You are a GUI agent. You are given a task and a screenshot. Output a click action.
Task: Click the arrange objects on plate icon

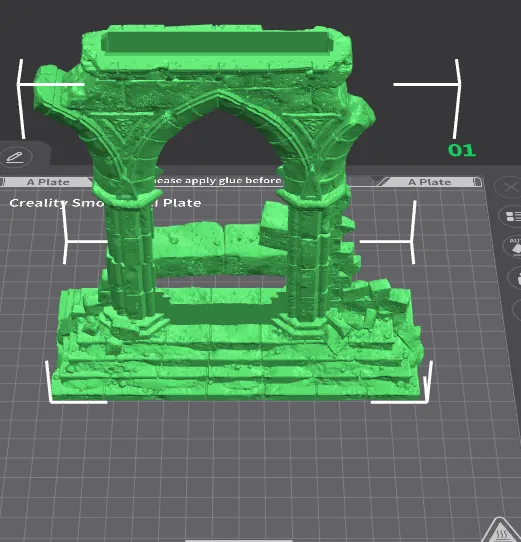coord(512,216)
